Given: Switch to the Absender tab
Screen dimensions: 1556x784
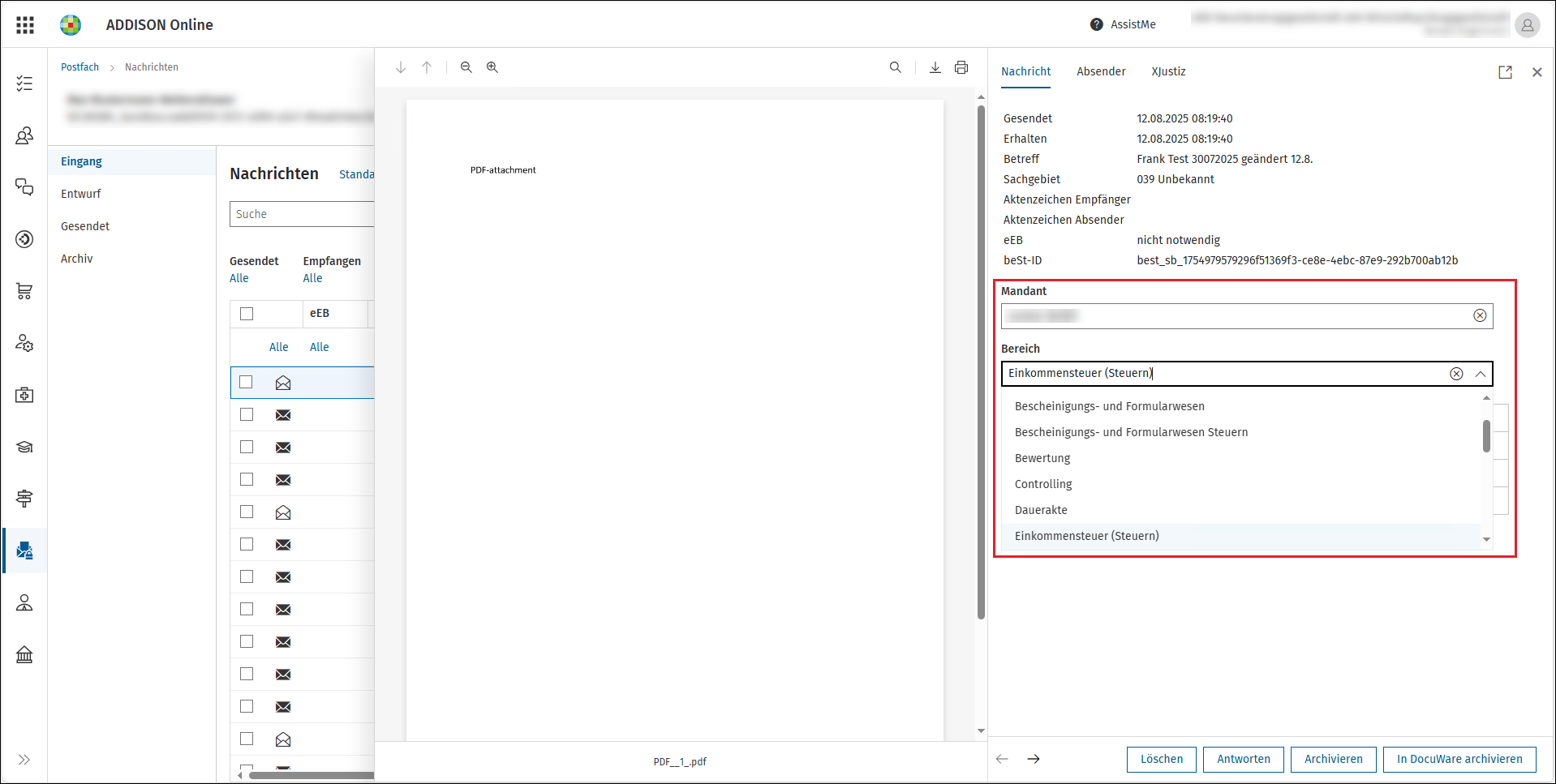Looking at the screenshot, I should [x=1101, y=71].
